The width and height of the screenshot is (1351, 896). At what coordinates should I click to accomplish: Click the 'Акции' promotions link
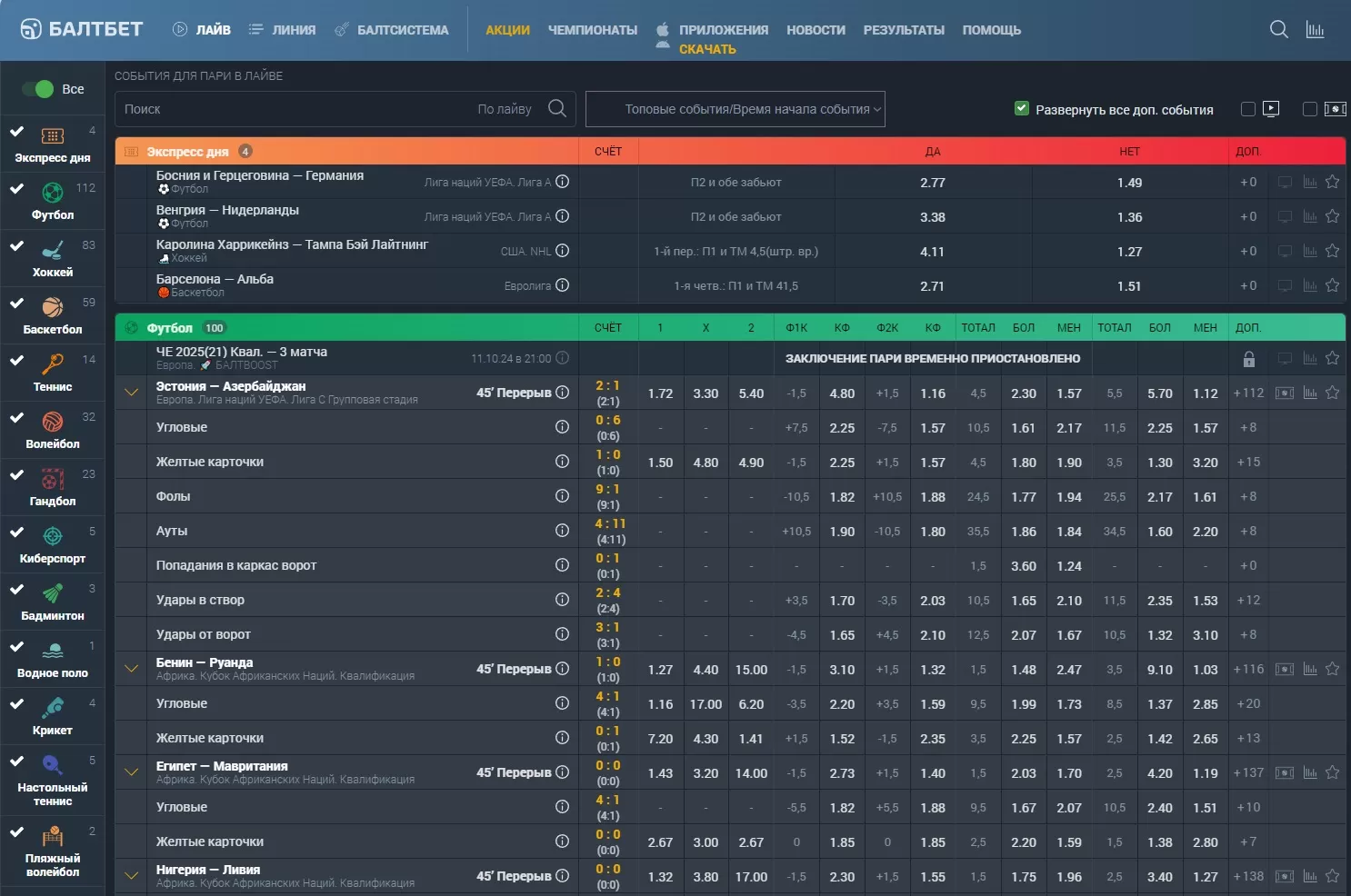click(507, 30)
